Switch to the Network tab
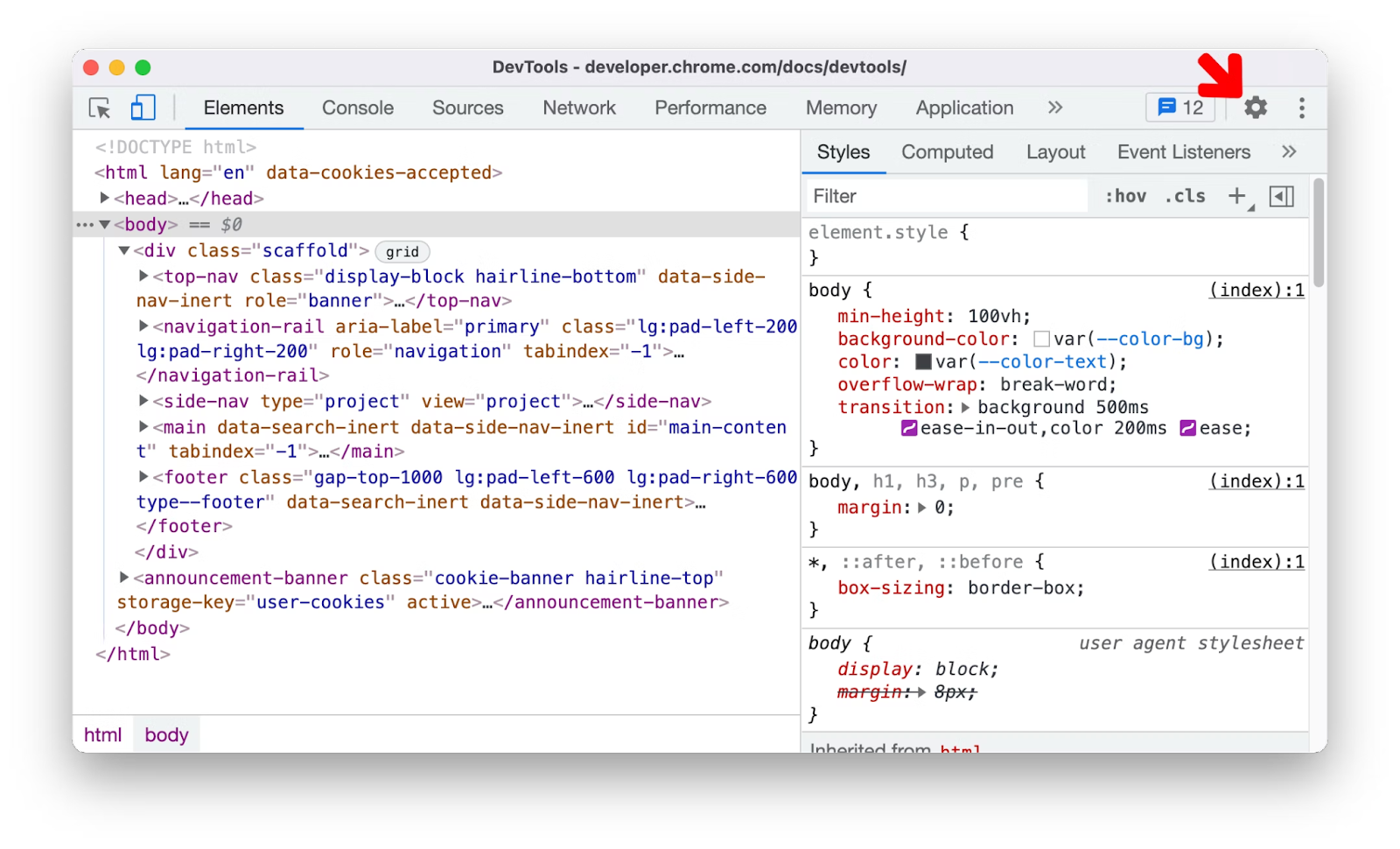The height and width of the screenshot is (849, 1400). pos(578,108)
